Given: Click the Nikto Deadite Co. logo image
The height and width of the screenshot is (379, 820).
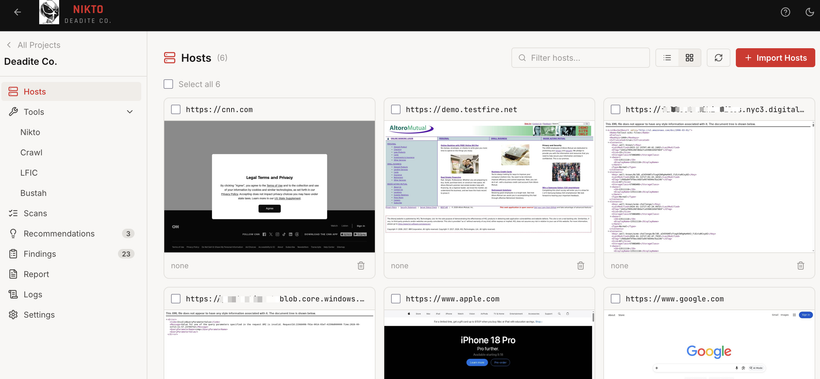Looking at the screenshot, I should [x=49, y=12].
